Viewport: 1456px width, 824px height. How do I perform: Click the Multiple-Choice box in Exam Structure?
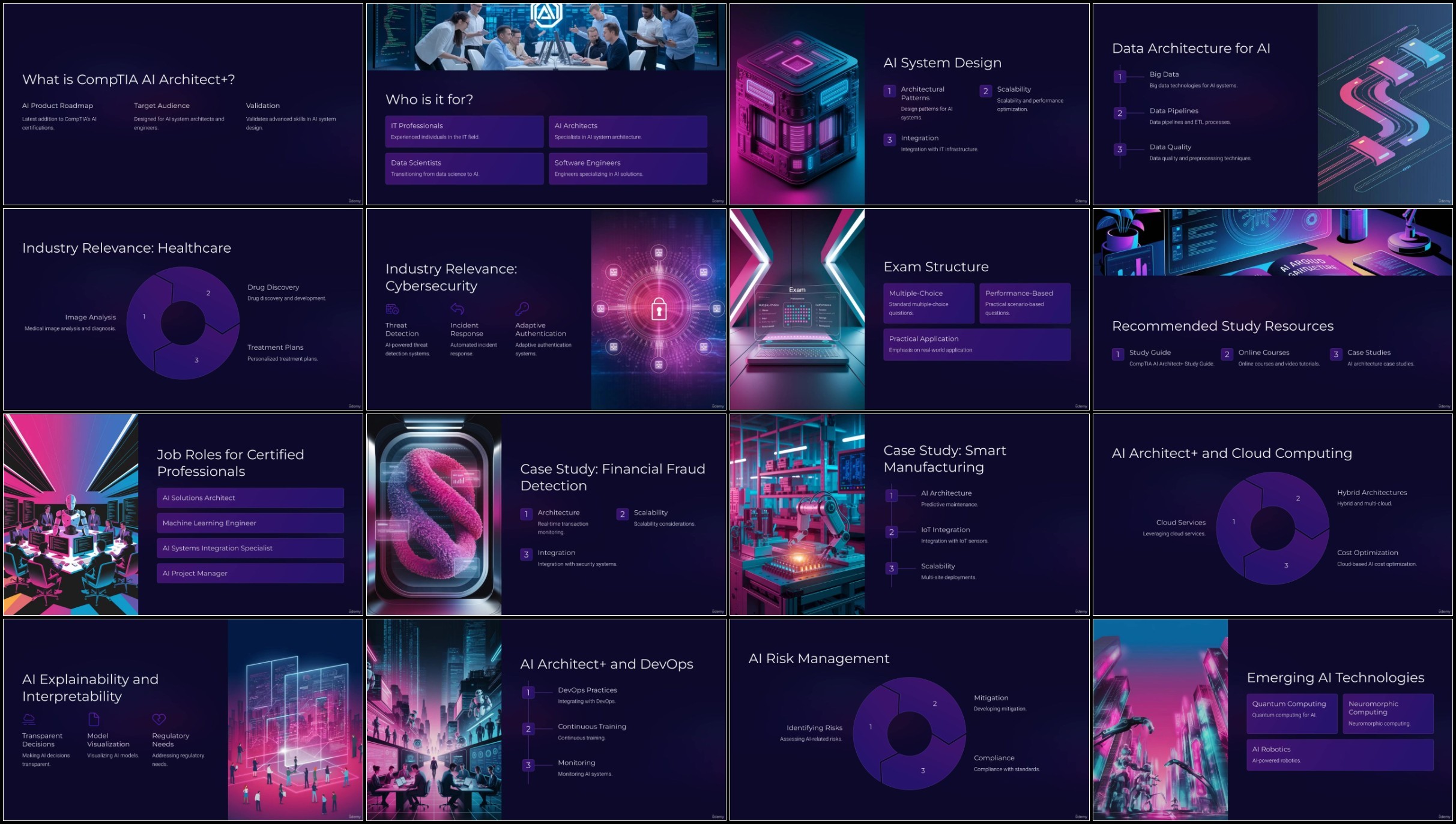[928, 303]
